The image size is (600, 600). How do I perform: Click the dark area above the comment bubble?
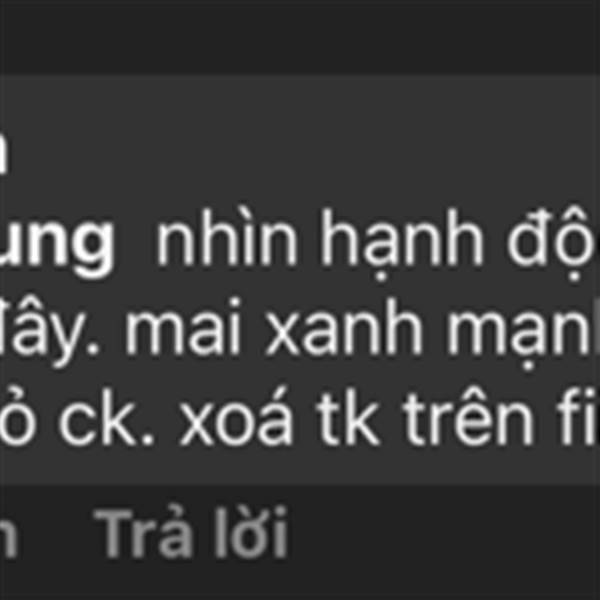(300, 37)
